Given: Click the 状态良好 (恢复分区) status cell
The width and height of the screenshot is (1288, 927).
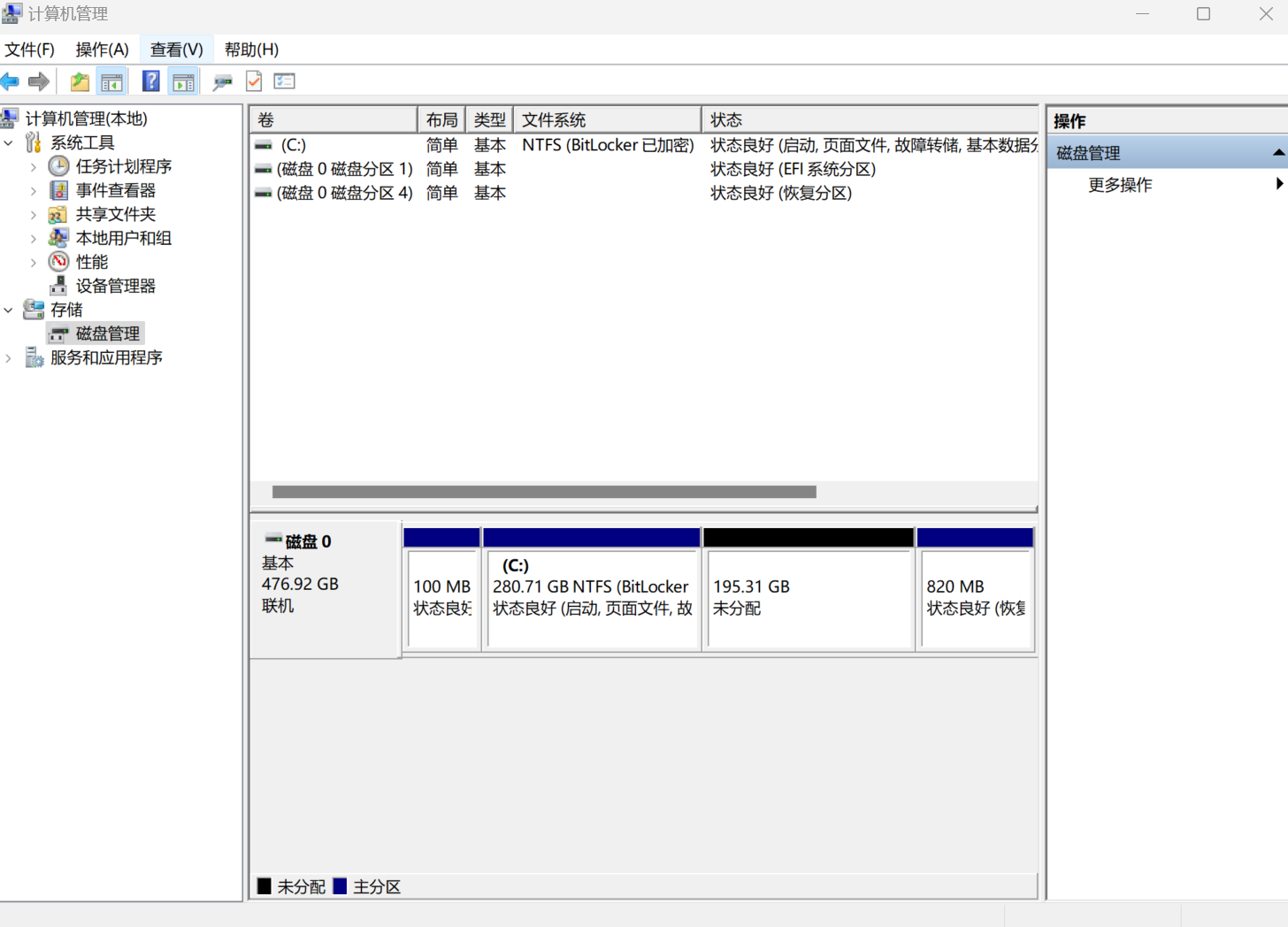Looking at the screenshot, I should point(781,192).
